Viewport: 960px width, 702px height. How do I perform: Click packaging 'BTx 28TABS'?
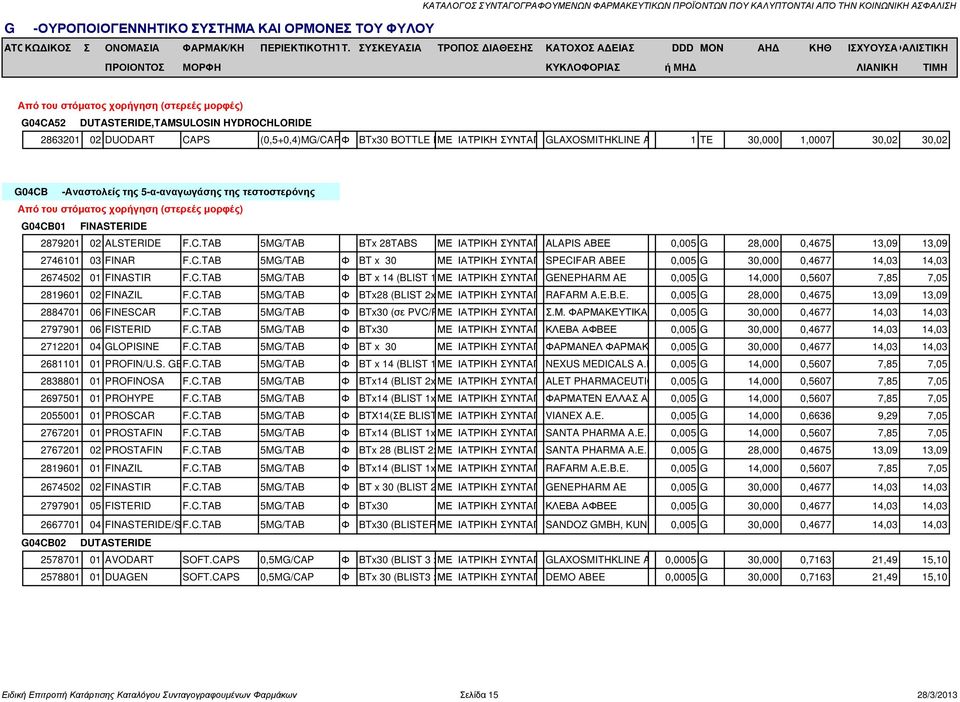[x=388, y=244]
